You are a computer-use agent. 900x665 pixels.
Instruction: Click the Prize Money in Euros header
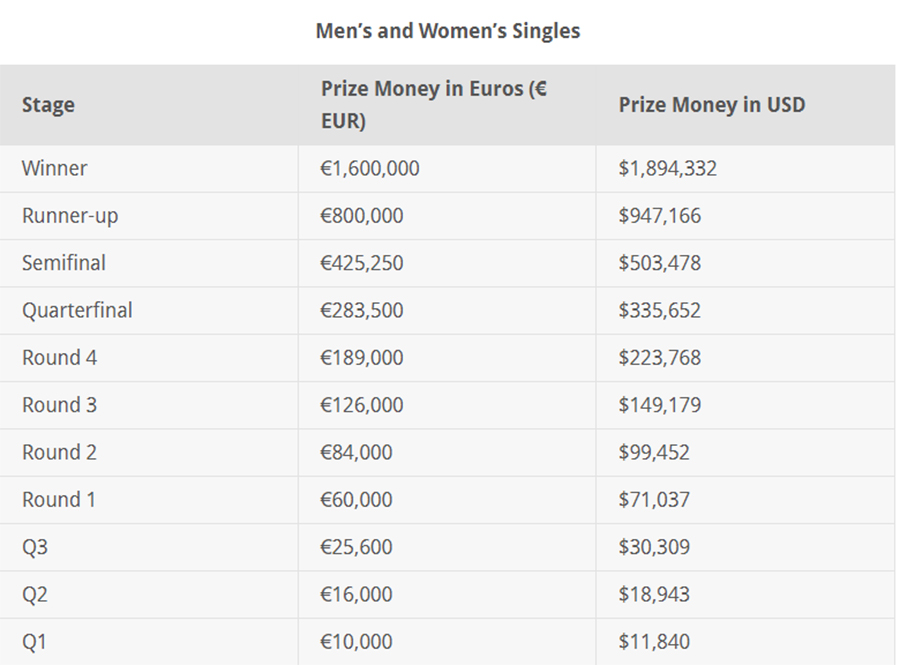click(x=434, y=104)
